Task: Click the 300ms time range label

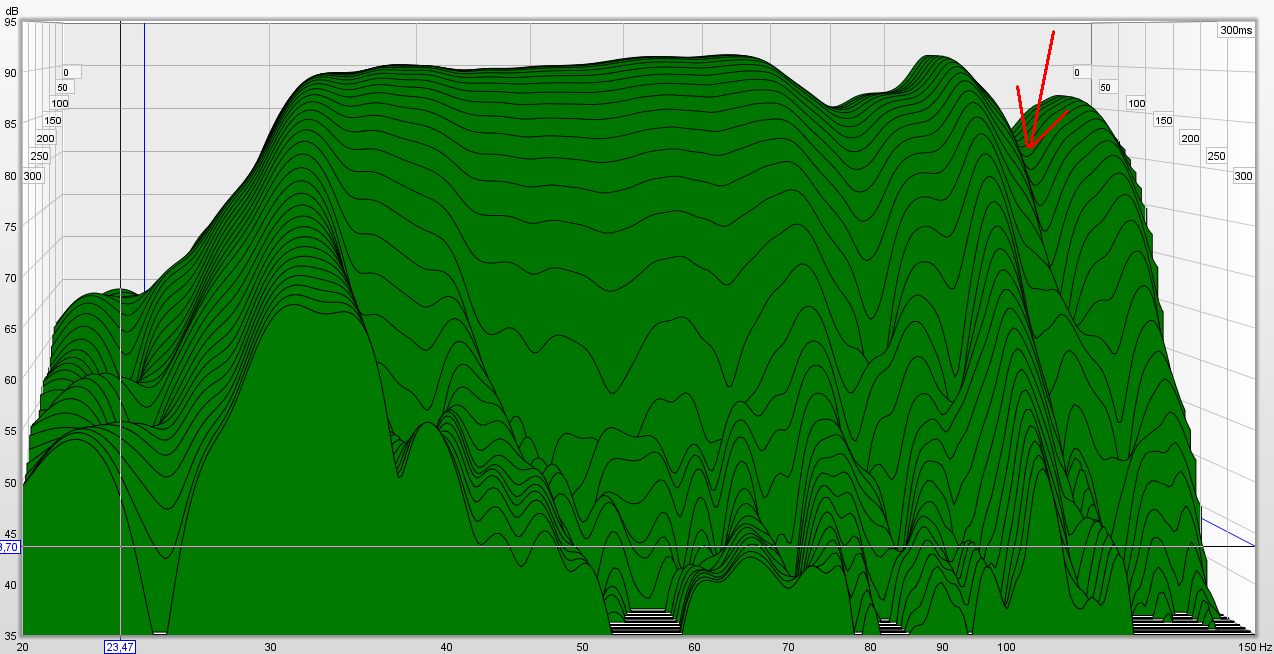Action: [x=1236, y=30]
